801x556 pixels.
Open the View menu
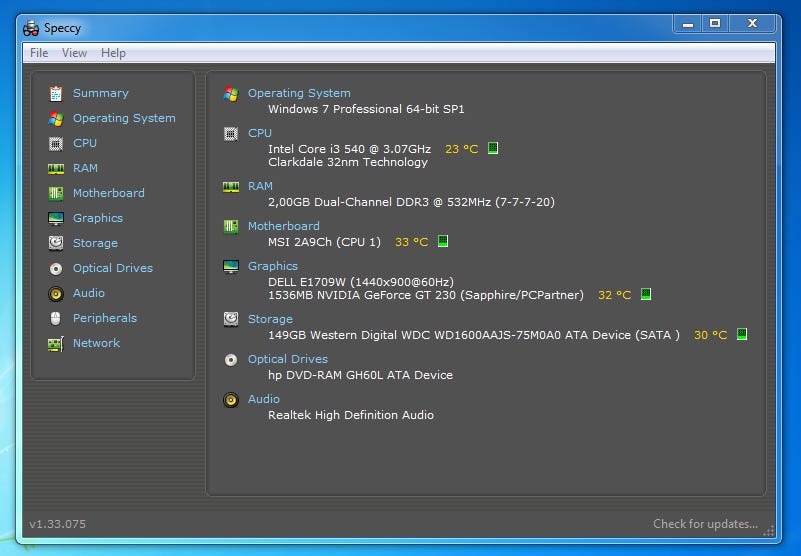click(74, 53)
